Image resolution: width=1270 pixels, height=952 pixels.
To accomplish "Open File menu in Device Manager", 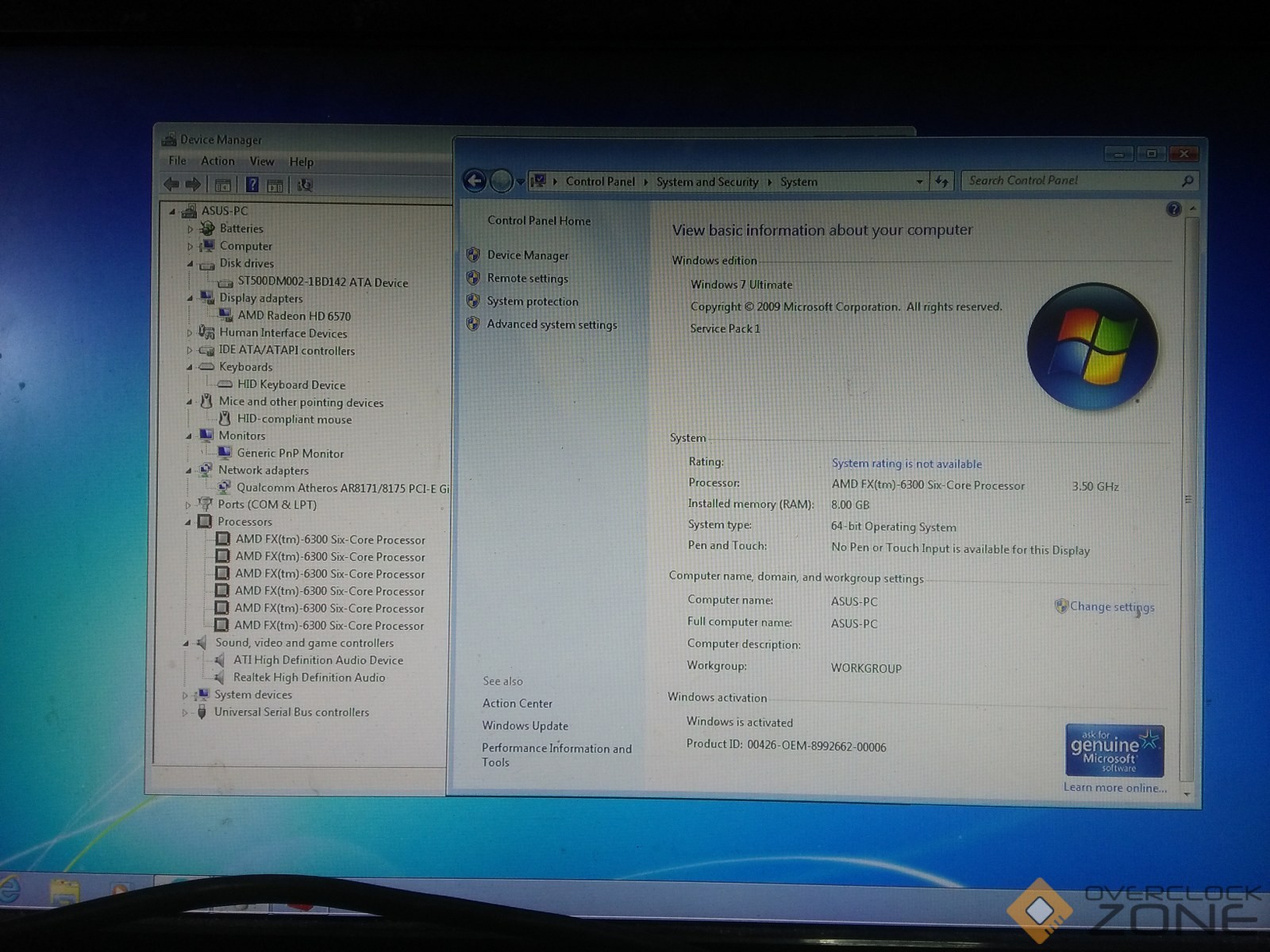I will coord(177,161).
